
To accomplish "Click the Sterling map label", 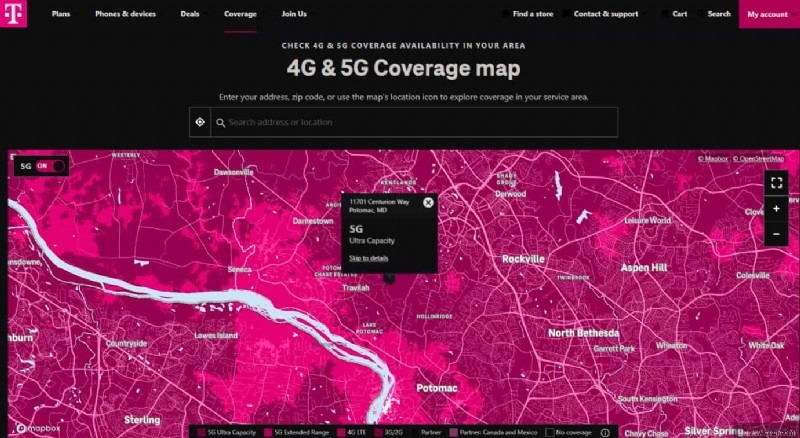I will point(142,420).
